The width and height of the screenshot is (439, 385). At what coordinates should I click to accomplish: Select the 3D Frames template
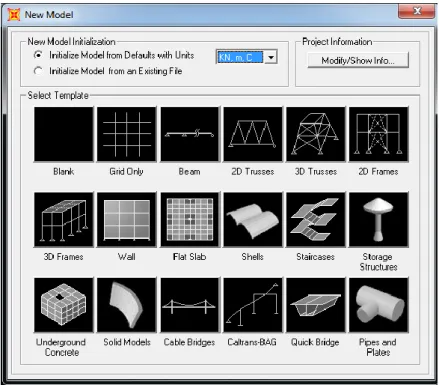(x=64, y=220)
